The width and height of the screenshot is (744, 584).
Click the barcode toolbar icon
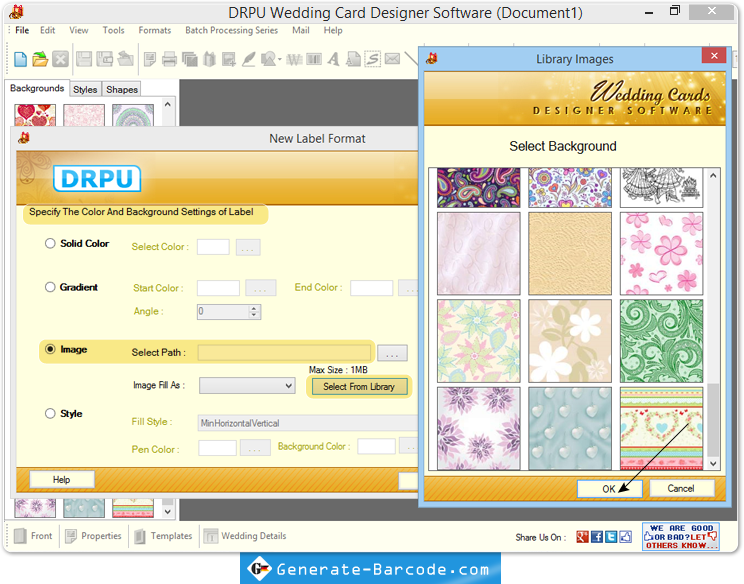coord(314,59)
